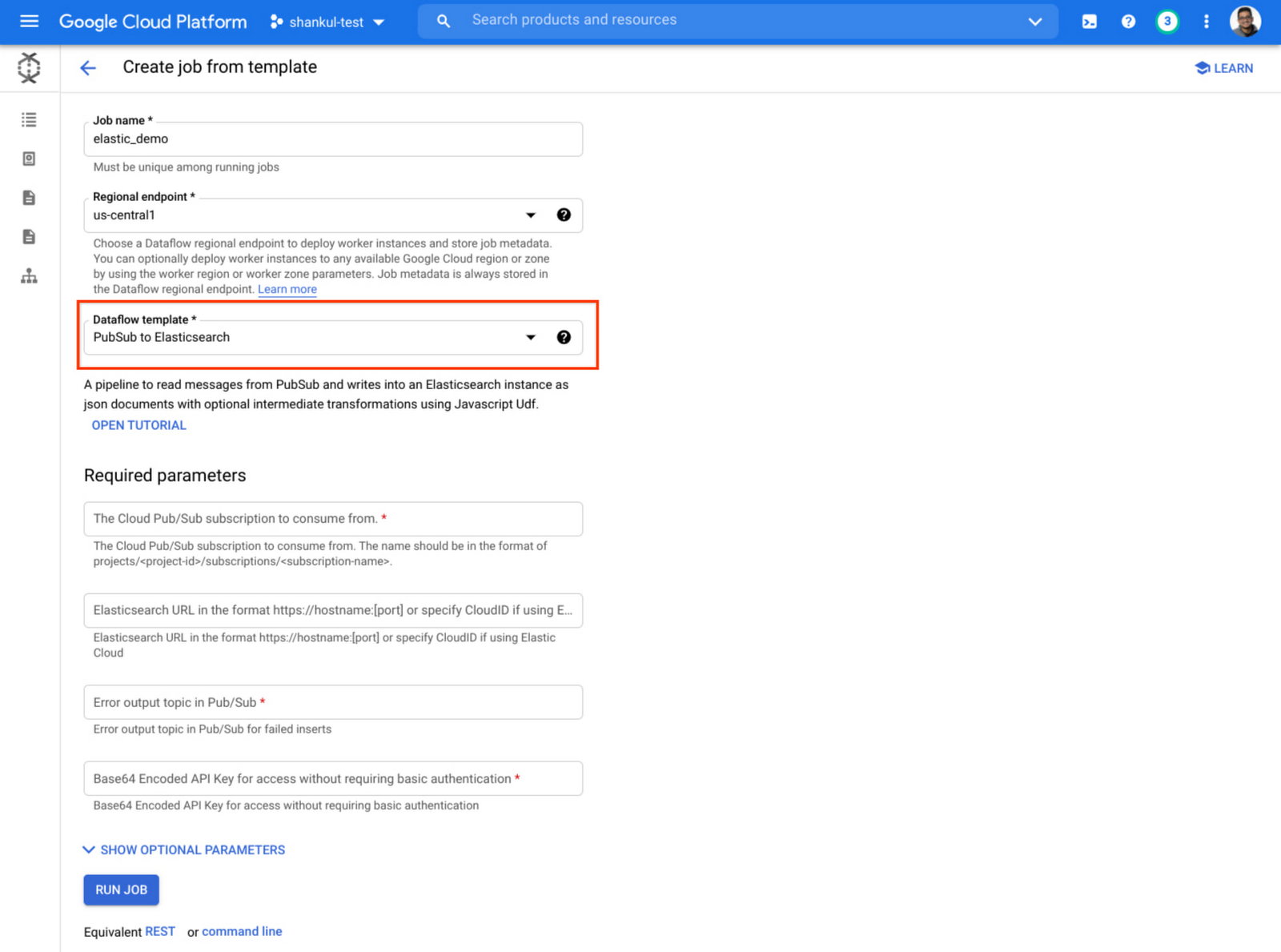Focus the Search products and resources field
Viewport: 1281px width, 952px height.
737,20
